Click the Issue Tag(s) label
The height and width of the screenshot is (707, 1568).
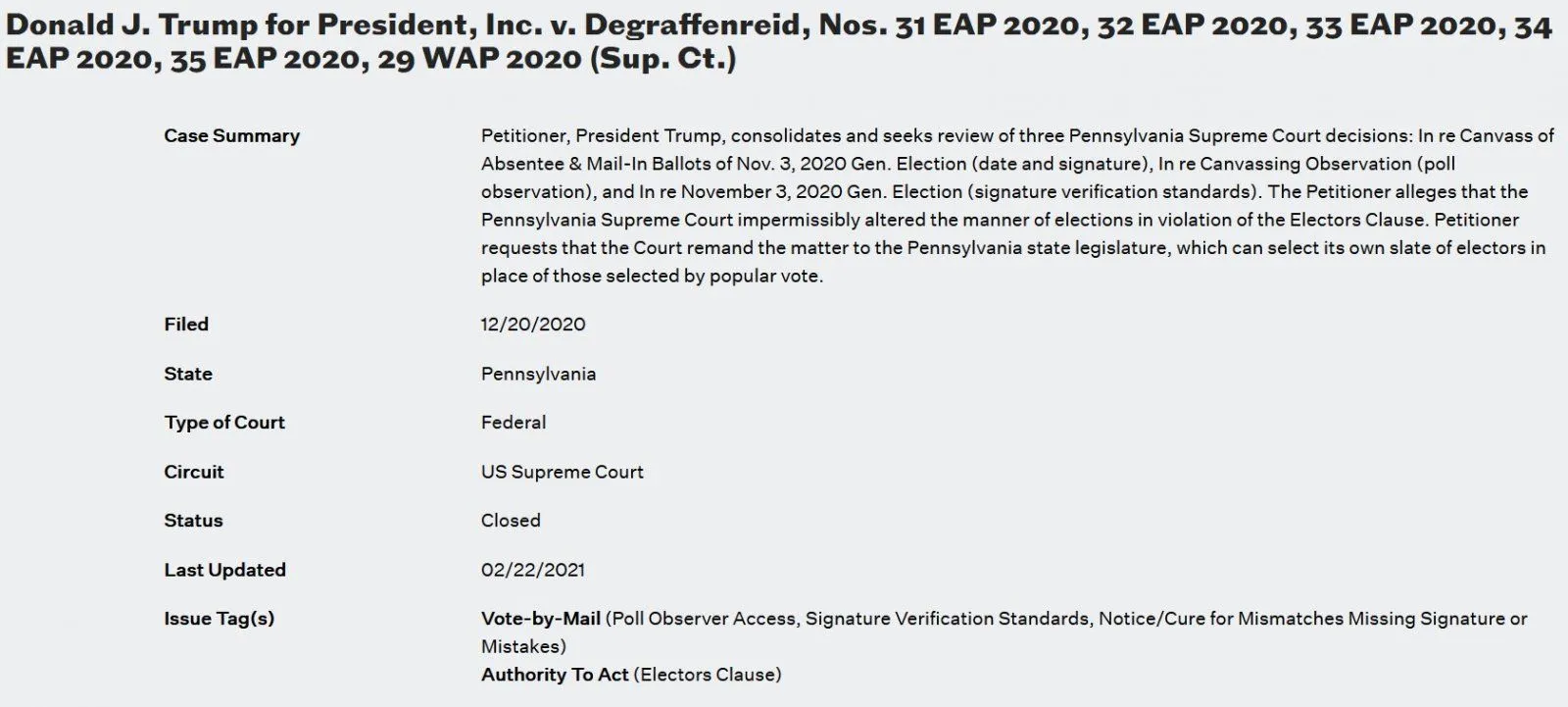219,619
